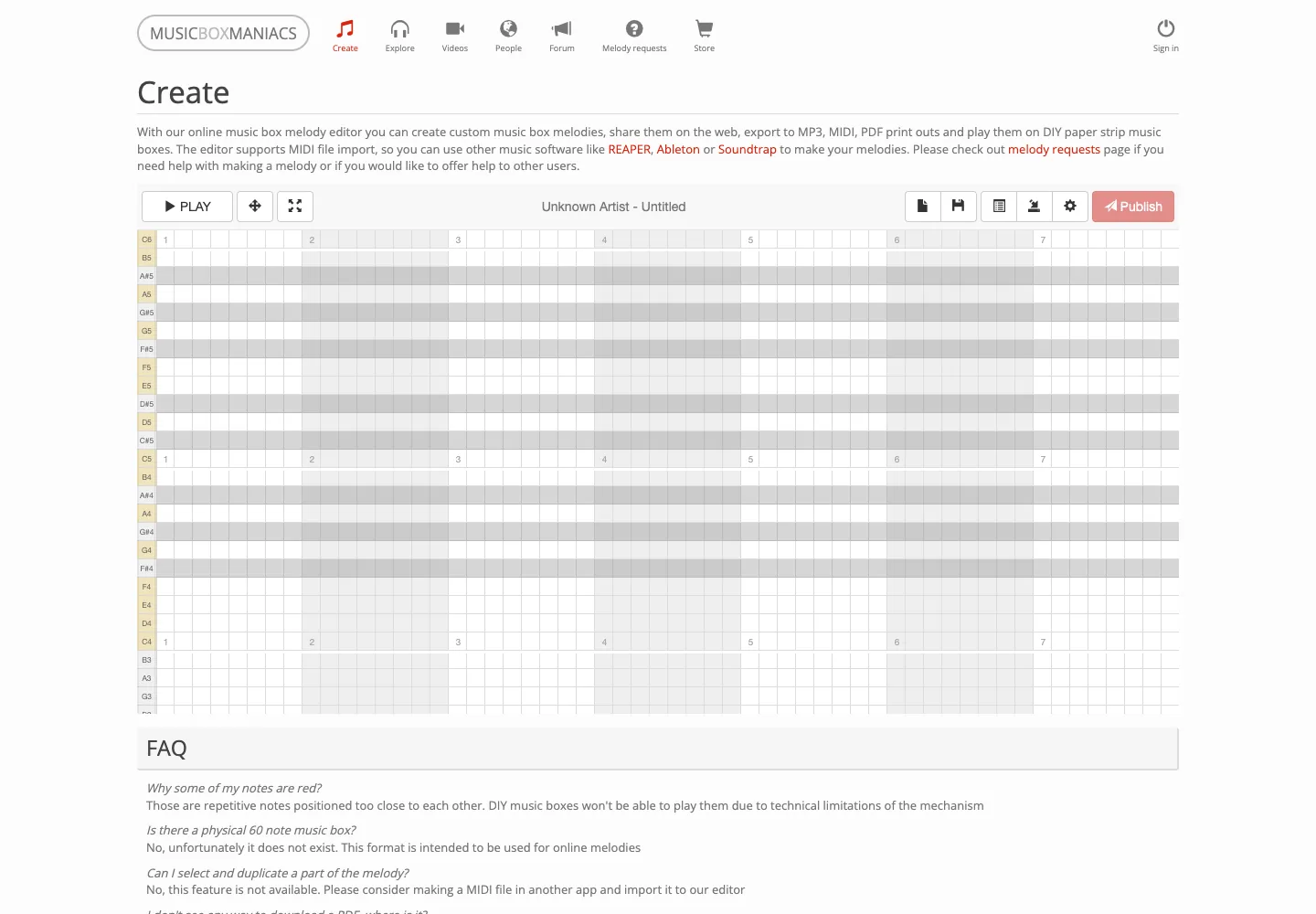Select the D#5 note row label
The height and width of the screenshot is (914, 1316).
[146, 404]
